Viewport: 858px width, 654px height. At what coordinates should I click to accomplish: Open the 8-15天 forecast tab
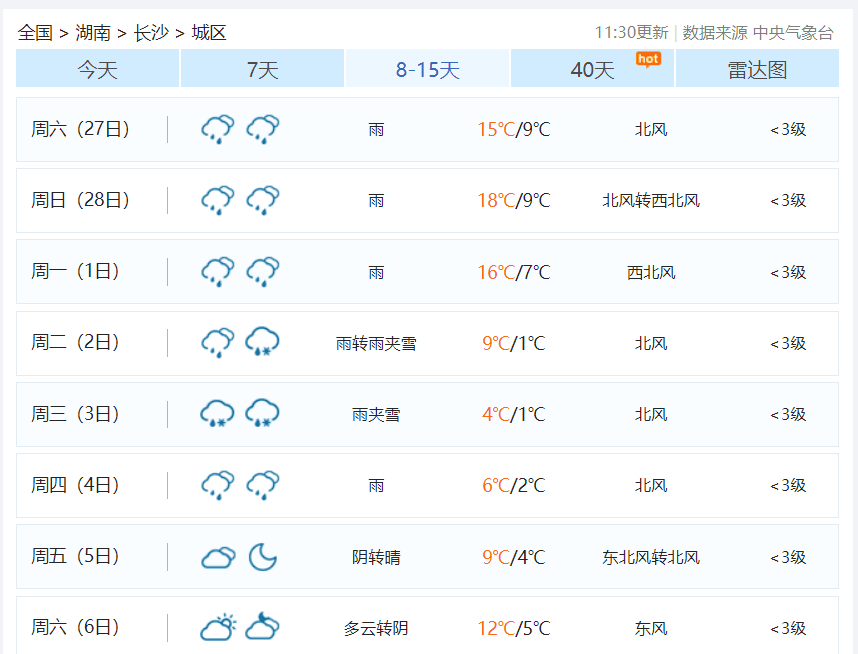point(427,69)
